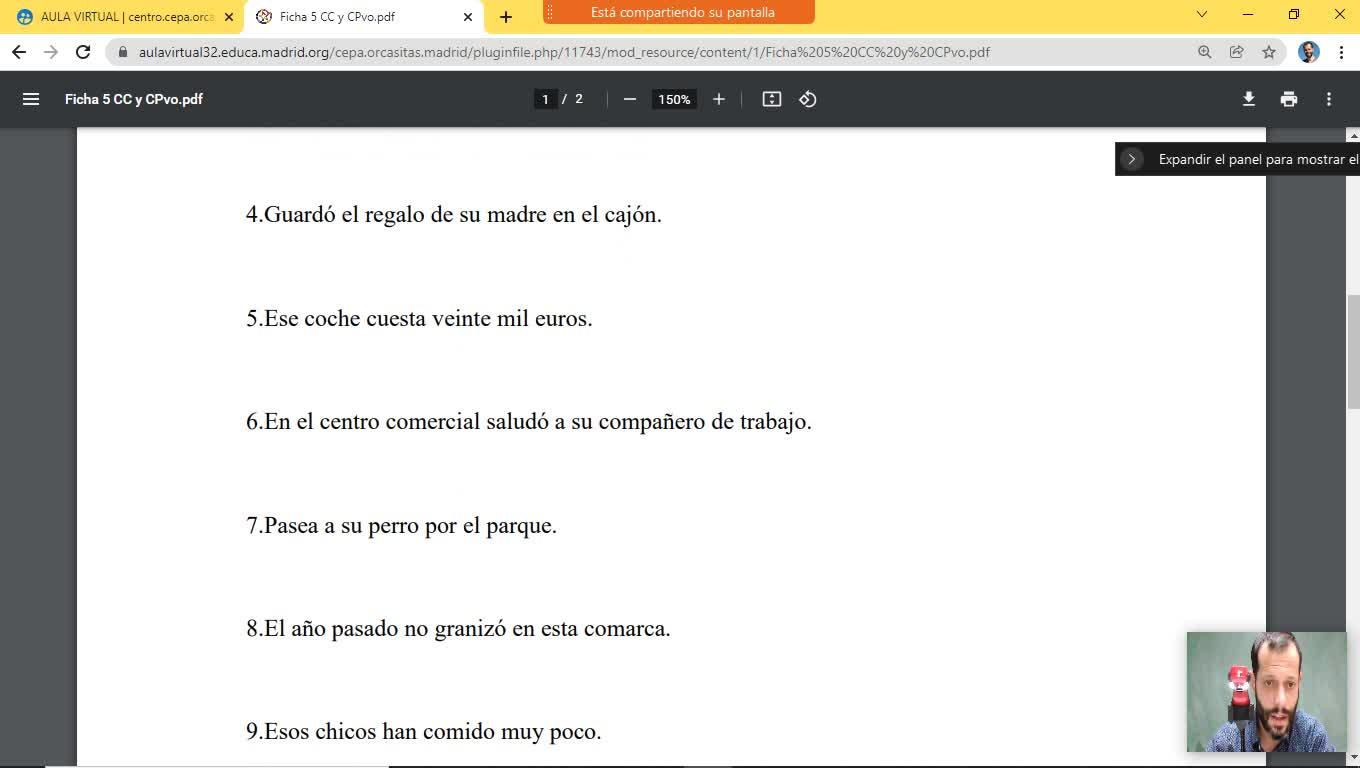Open the PDF sidebar menu icon
Image resolution: width=1360 pixels, height=768 pixels.
point(31,99)
